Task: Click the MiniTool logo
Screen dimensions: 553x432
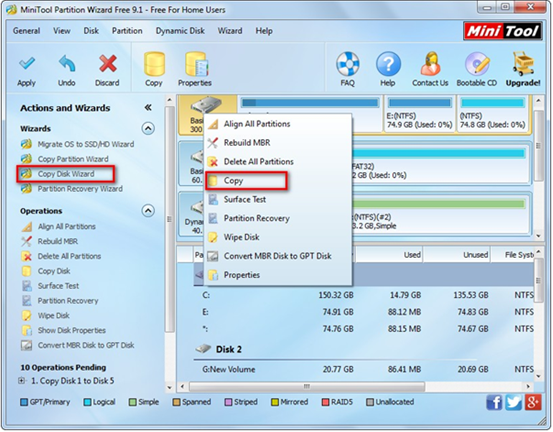Action: click(503, 31)
